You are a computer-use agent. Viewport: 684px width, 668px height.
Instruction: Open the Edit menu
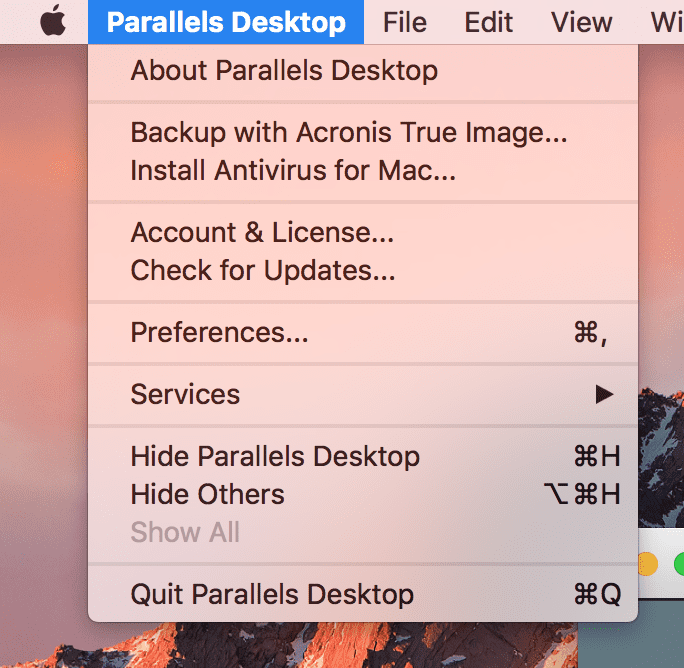click(488, 22)
